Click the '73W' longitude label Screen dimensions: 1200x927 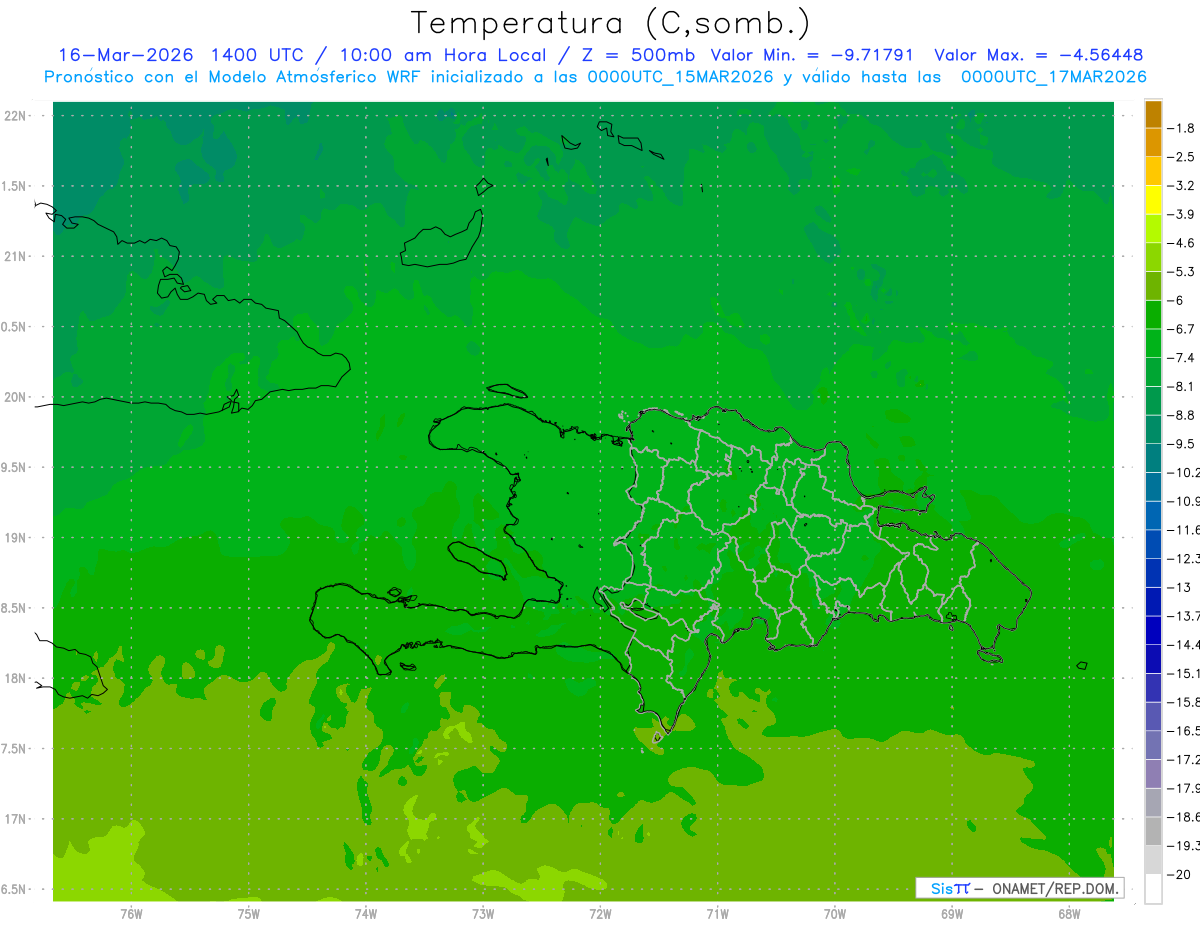click(483, 914)
